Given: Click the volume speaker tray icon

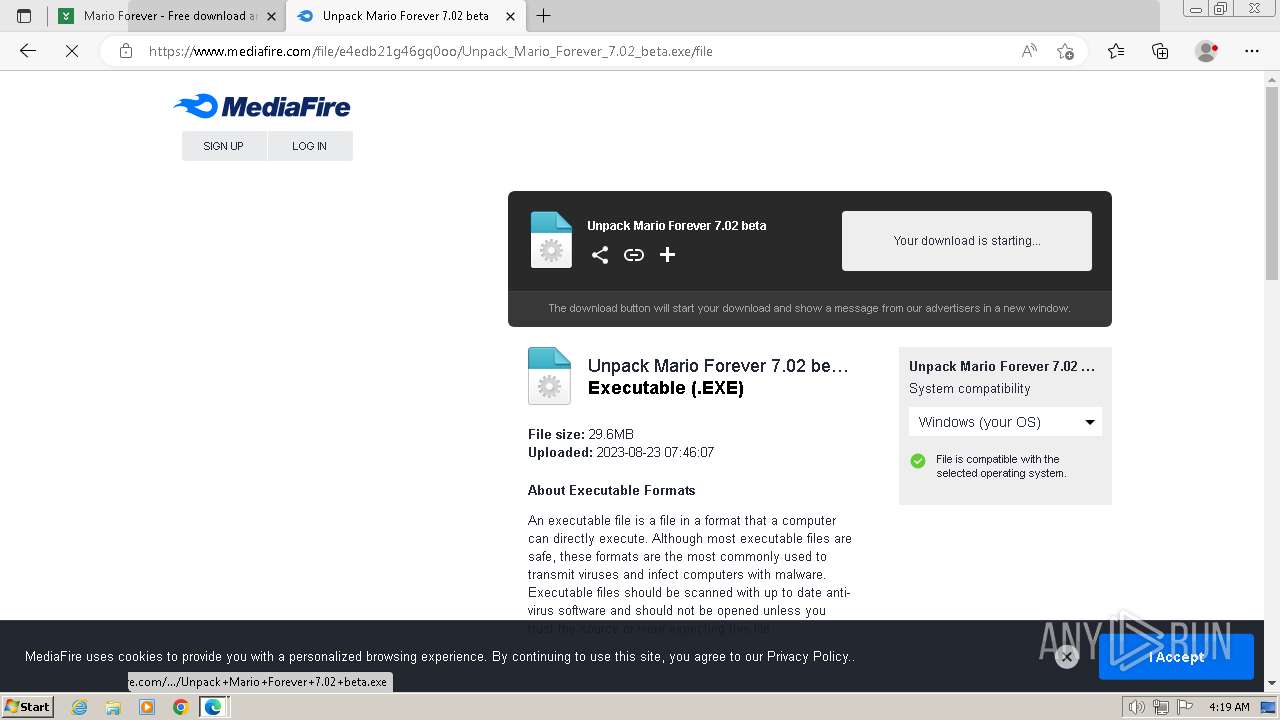Looking at the screenshot, I should pyautogui.click(x=1136, y=707).
